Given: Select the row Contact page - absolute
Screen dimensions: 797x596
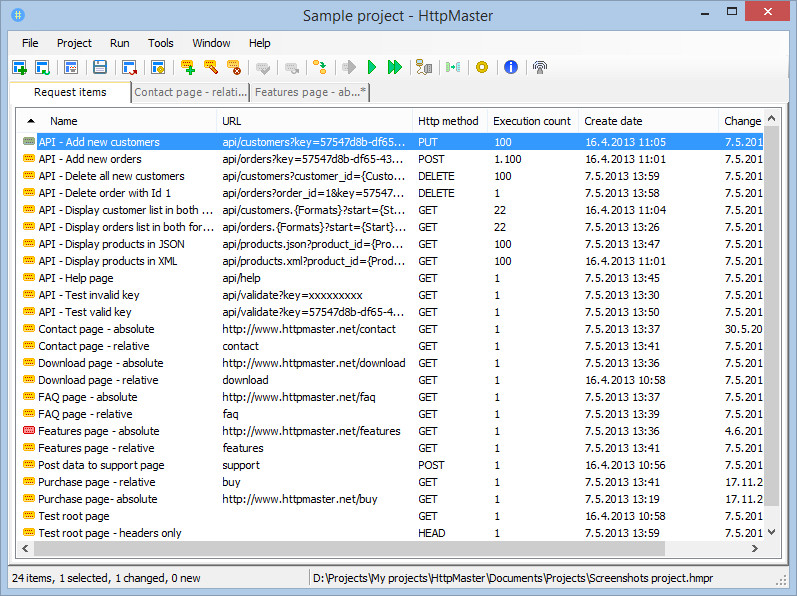Looking at the screenshot, I should 390,329.
